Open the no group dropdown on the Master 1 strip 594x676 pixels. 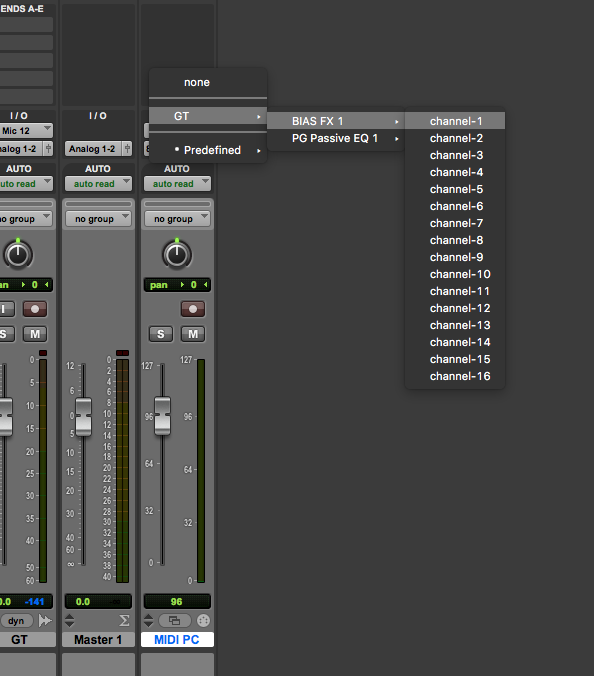(98, 219)
